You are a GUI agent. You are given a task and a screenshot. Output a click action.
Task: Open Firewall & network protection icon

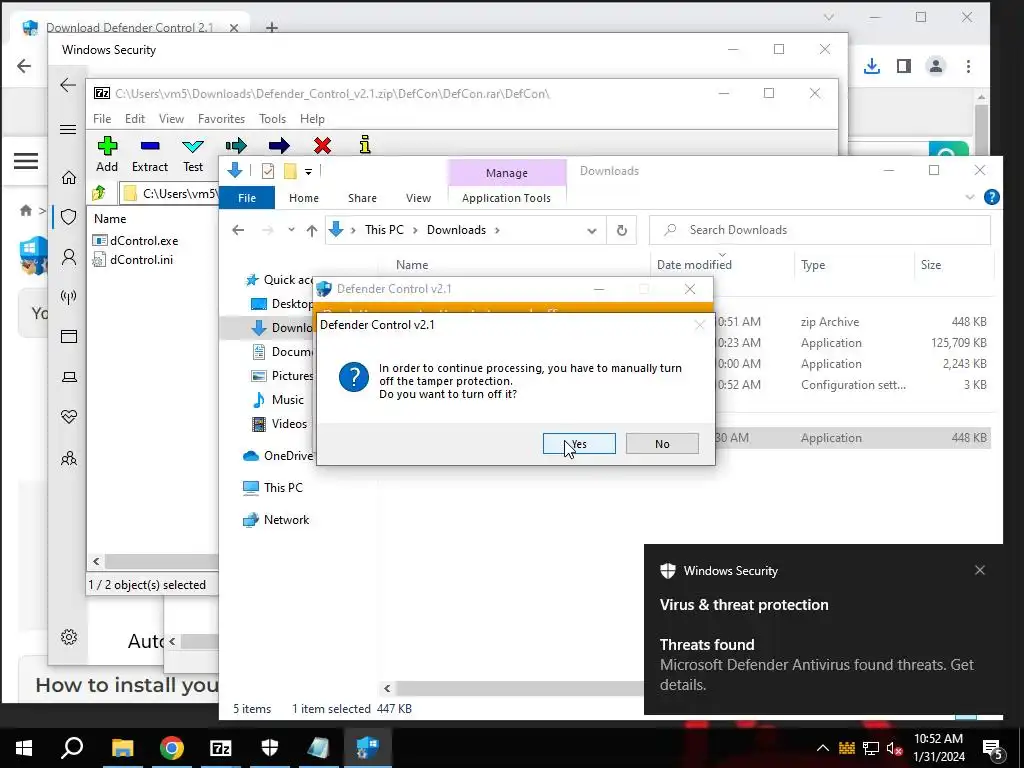[69, 297]
